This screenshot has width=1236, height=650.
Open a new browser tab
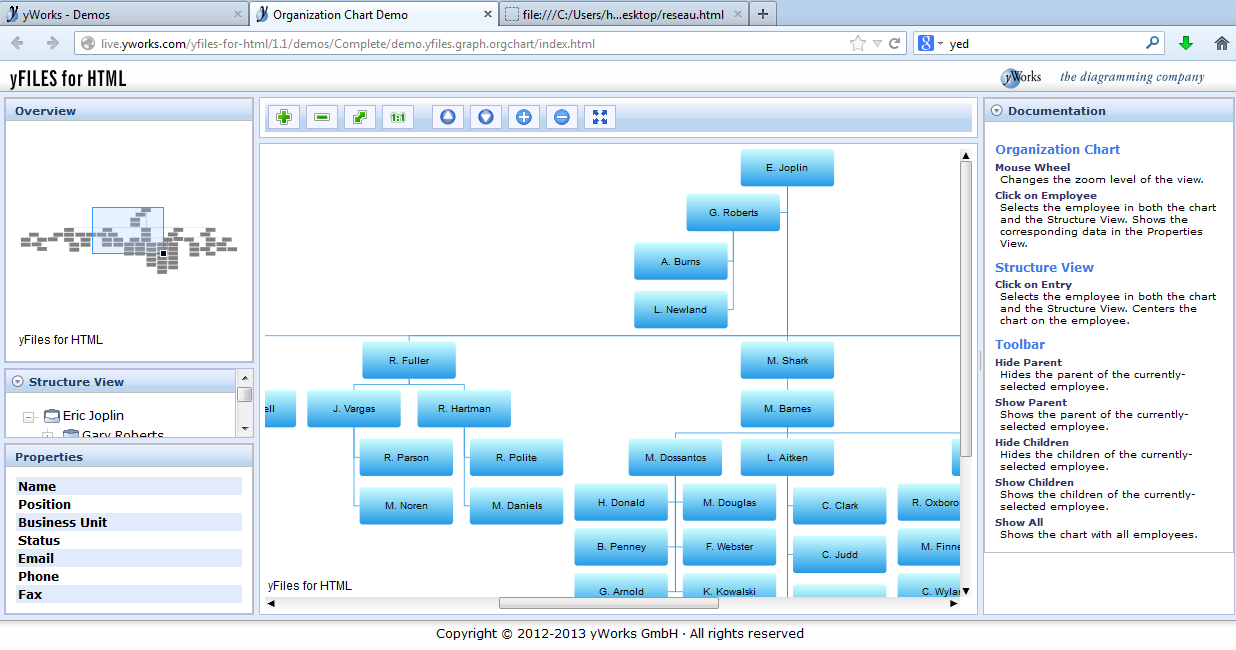click(x=763, y=14)
